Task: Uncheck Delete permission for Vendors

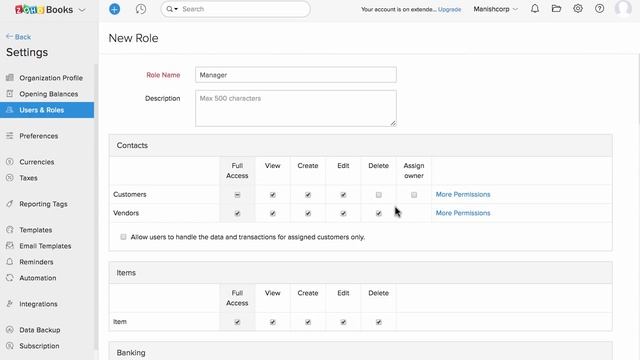Action: click(378, 213)
